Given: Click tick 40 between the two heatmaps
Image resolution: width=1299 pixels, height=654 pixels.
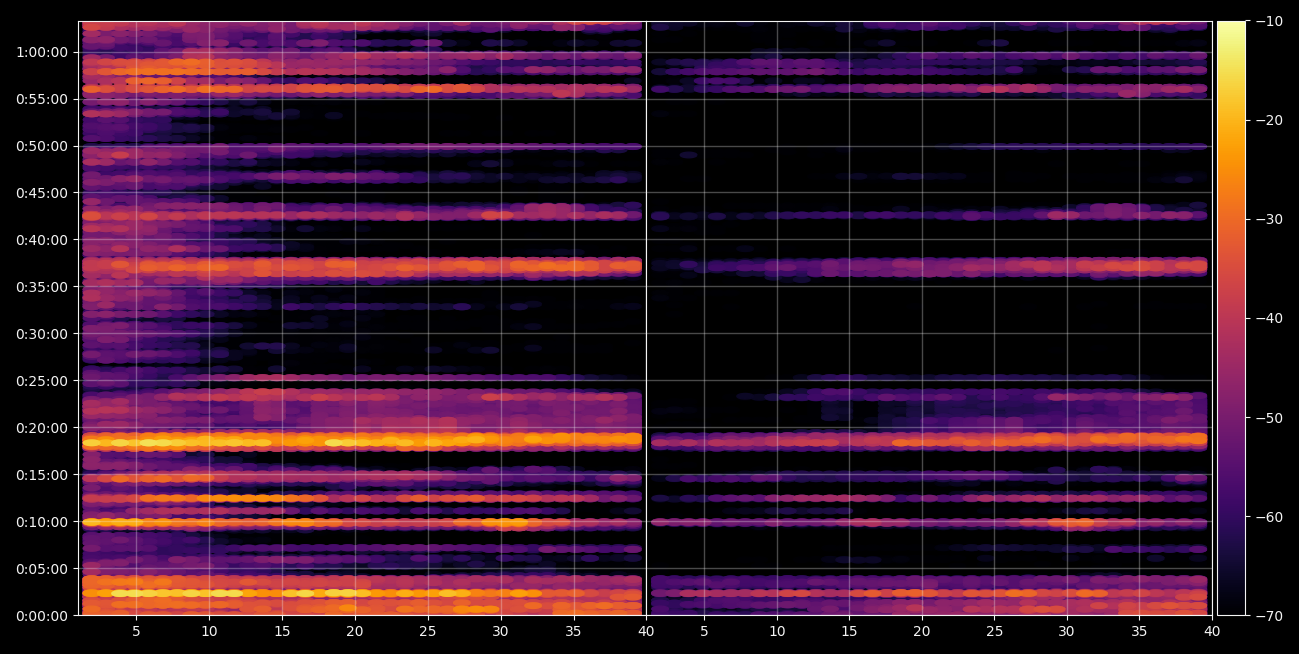Looking at the screenshot, I should (x=646, y=632).
